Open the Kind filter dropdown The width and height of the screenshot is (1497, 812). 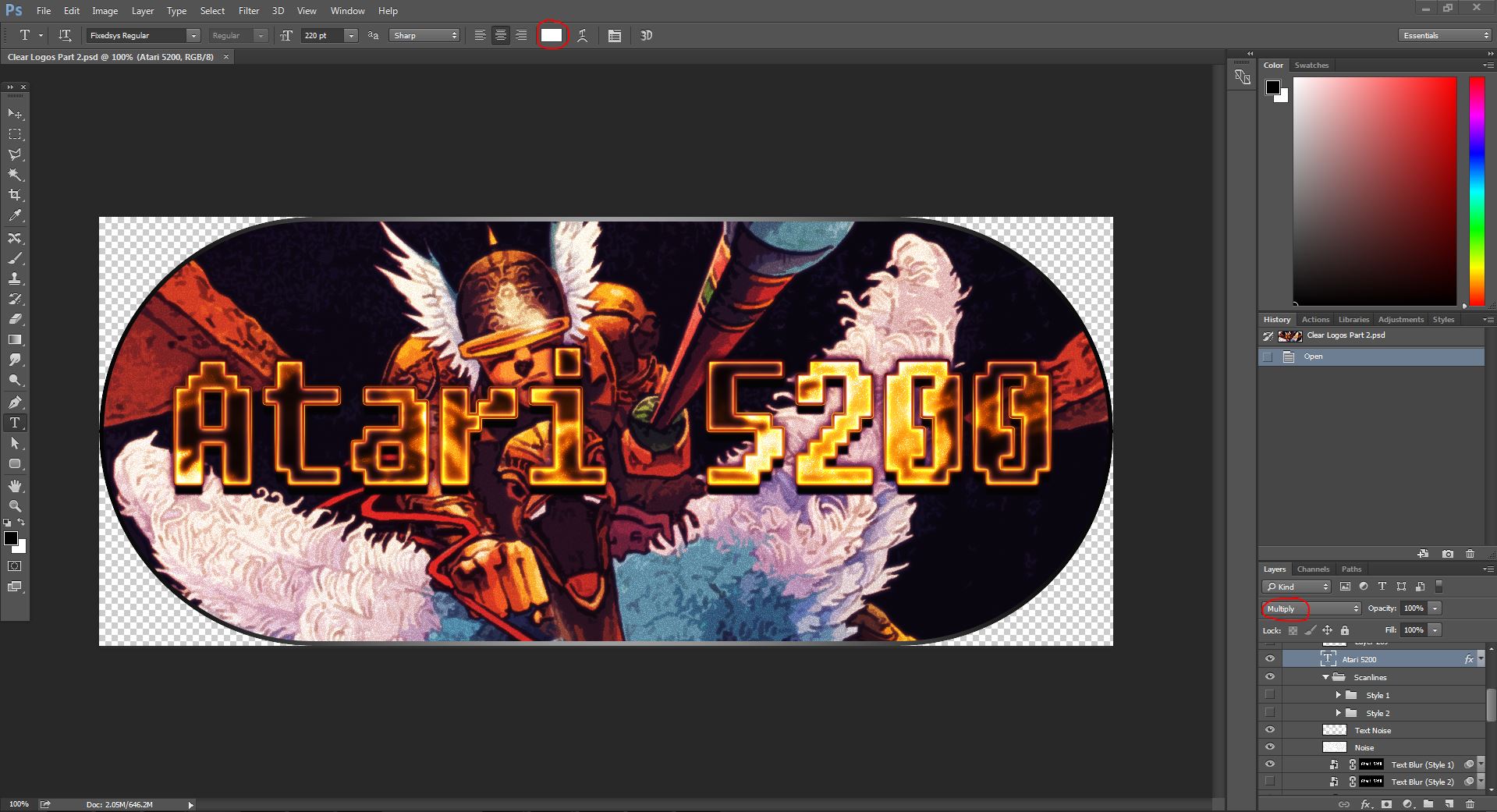[x=1297, y=587]
